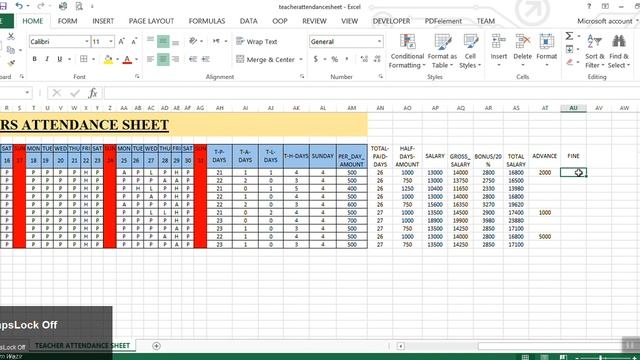Click Merge & Center button
The image size is (640, 360).
pyautogui.click(x=265, y=60)
